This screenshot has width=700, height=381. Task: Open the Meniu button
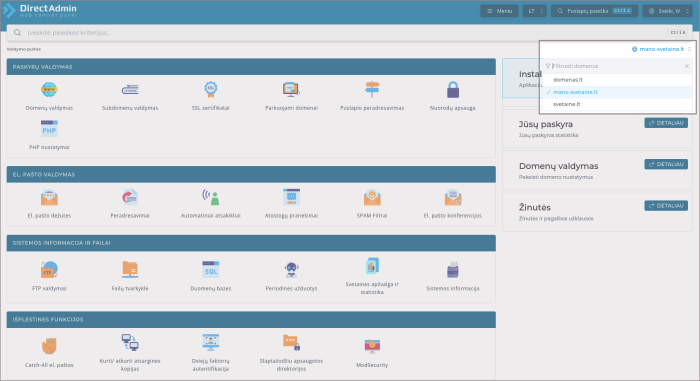(499, 11)
